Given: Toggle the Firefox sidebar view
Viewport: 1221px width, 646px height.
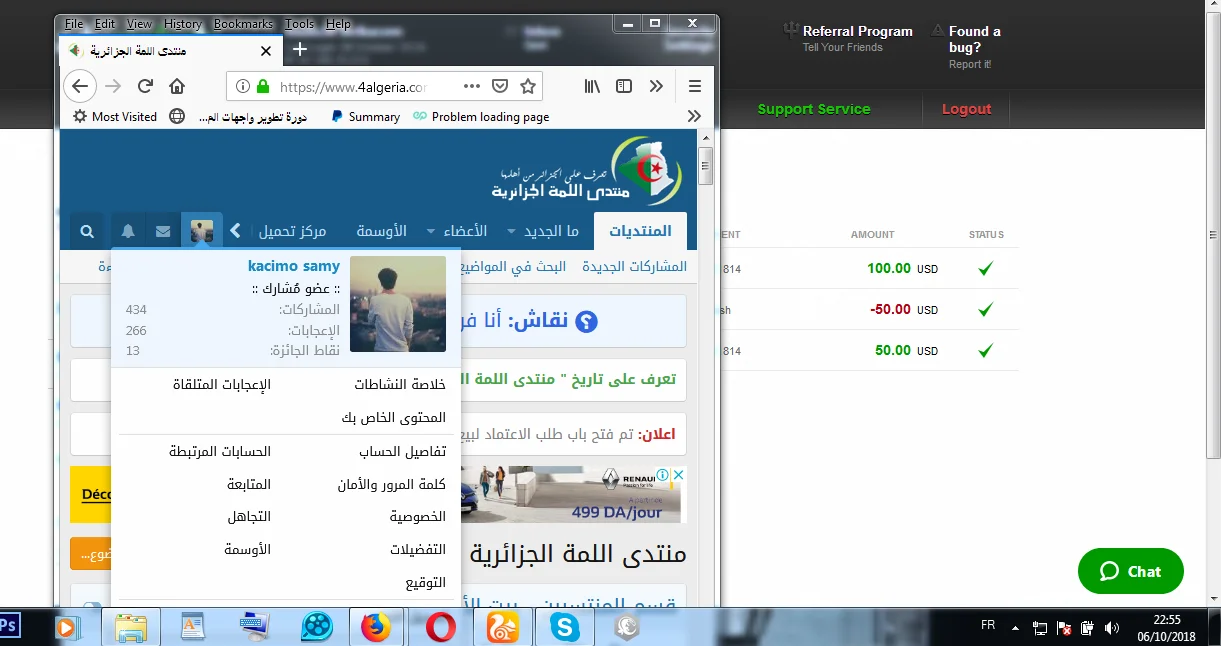Looking at the screenshot, I should (624, 86).
